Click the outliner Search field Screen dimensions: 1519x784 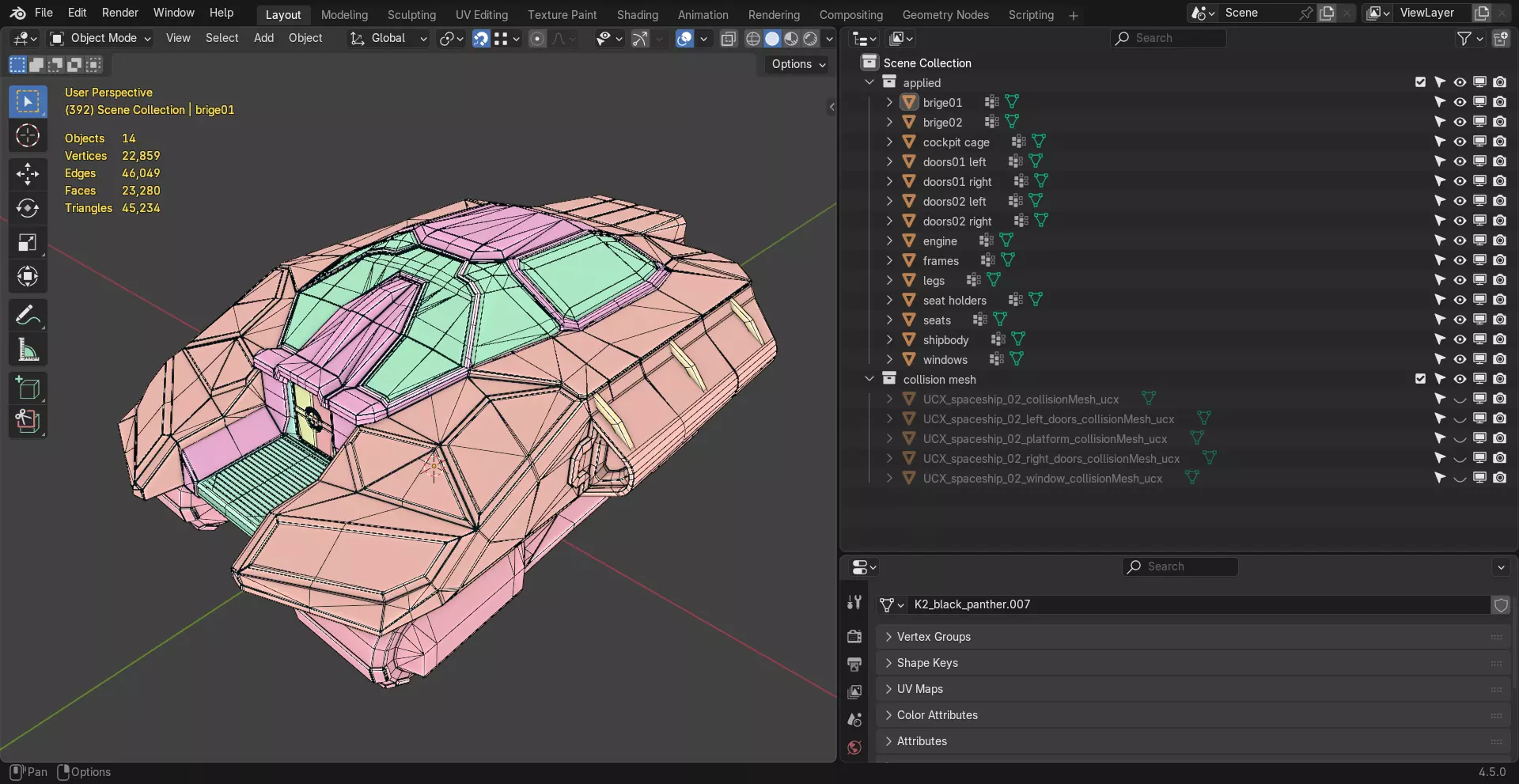coord(1168,38)
